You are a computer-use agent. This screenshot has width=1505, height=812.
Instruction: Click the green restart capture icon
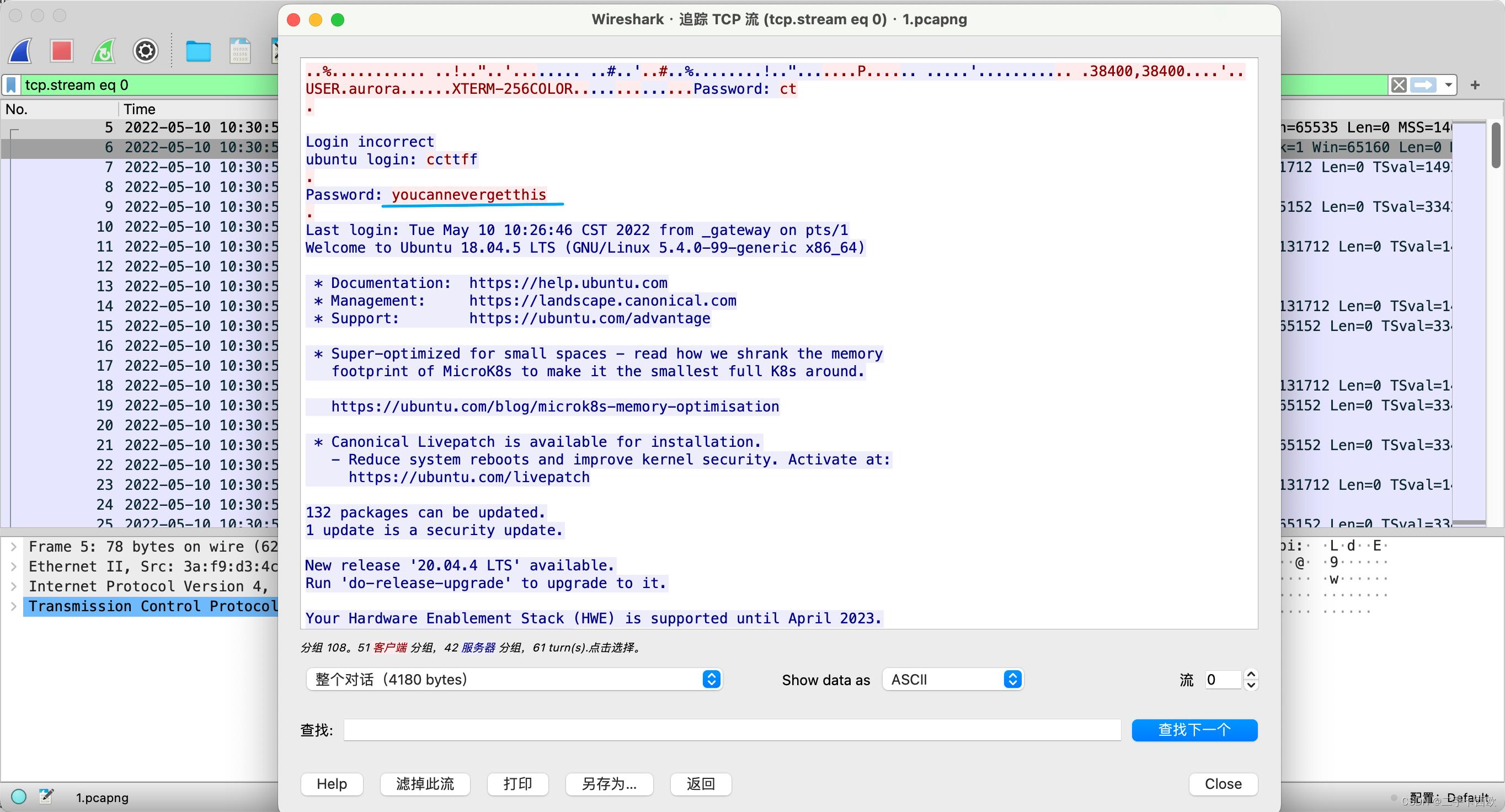click(104, 51)
